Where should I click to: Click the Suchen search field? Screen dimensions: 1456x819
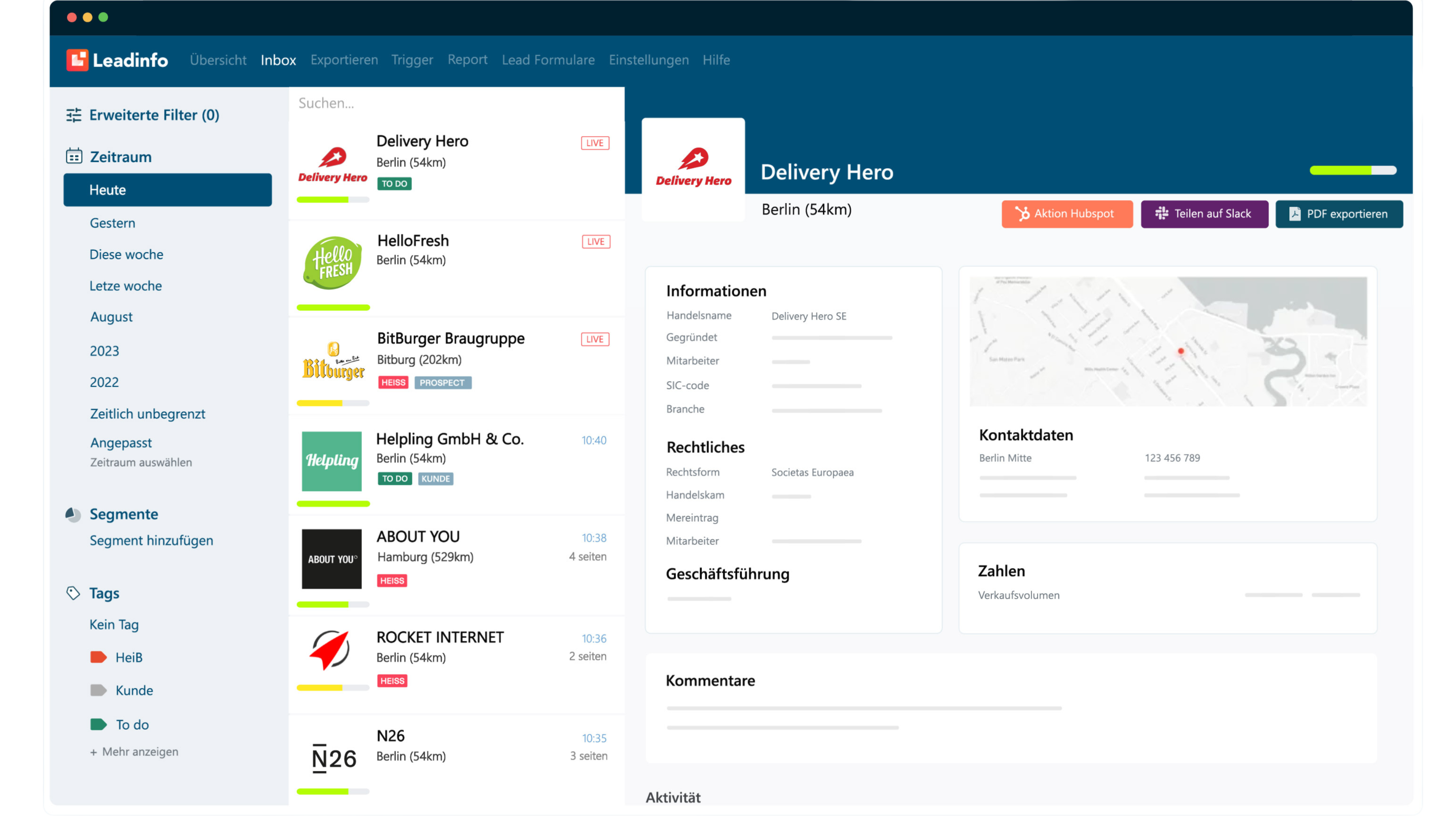pyautogui.click(x=457, y=103)
